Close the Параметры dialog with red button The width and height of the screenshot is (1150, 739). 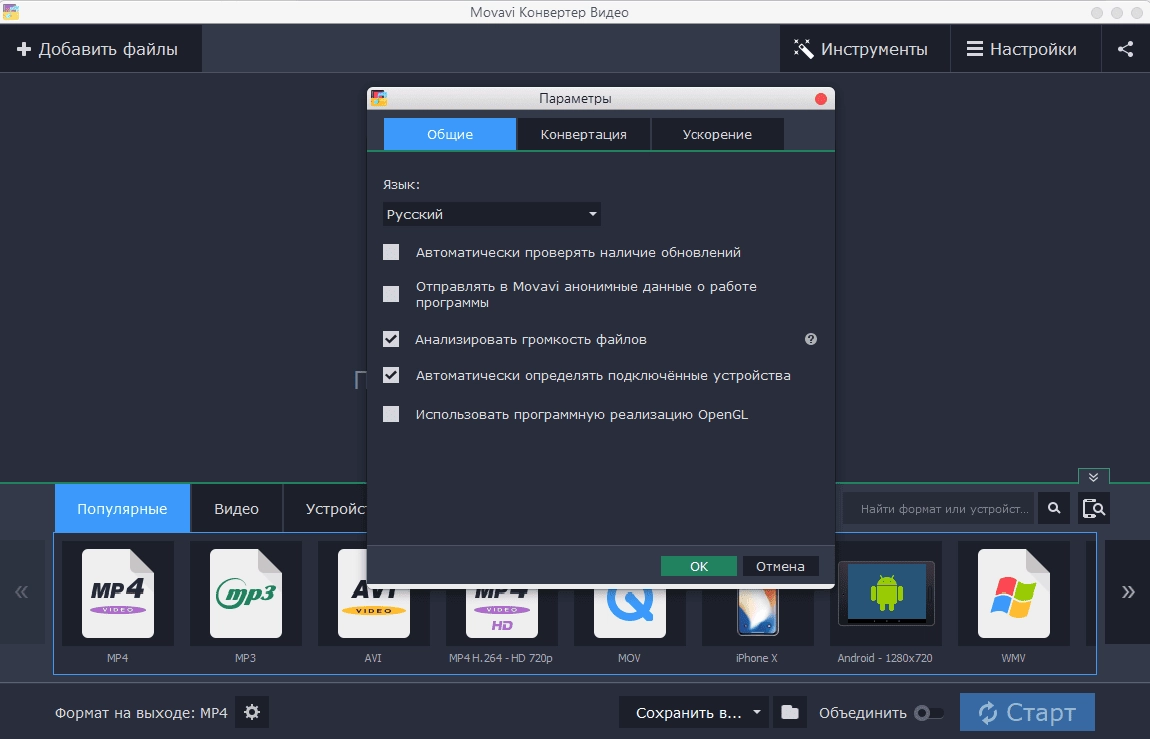point(821,98)
